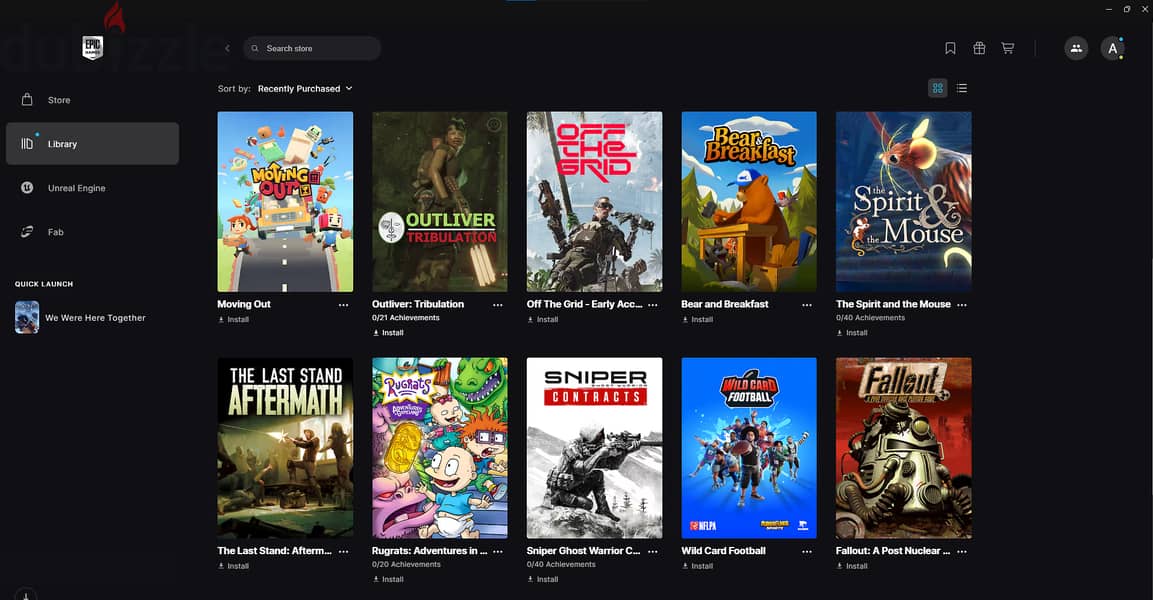
Task: Open the gift box icon
Action: pyautogui.click(x=979, y=49)
